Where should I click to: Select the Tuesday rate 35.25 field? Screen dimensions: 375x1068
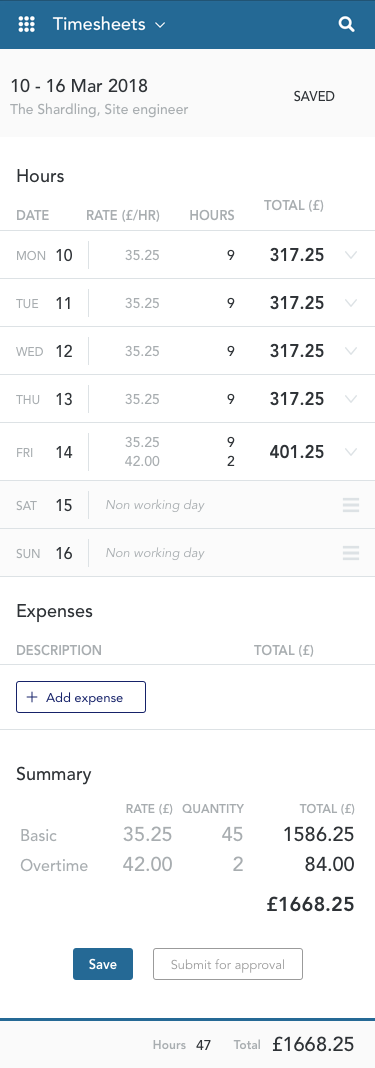[x=142, y=303]
